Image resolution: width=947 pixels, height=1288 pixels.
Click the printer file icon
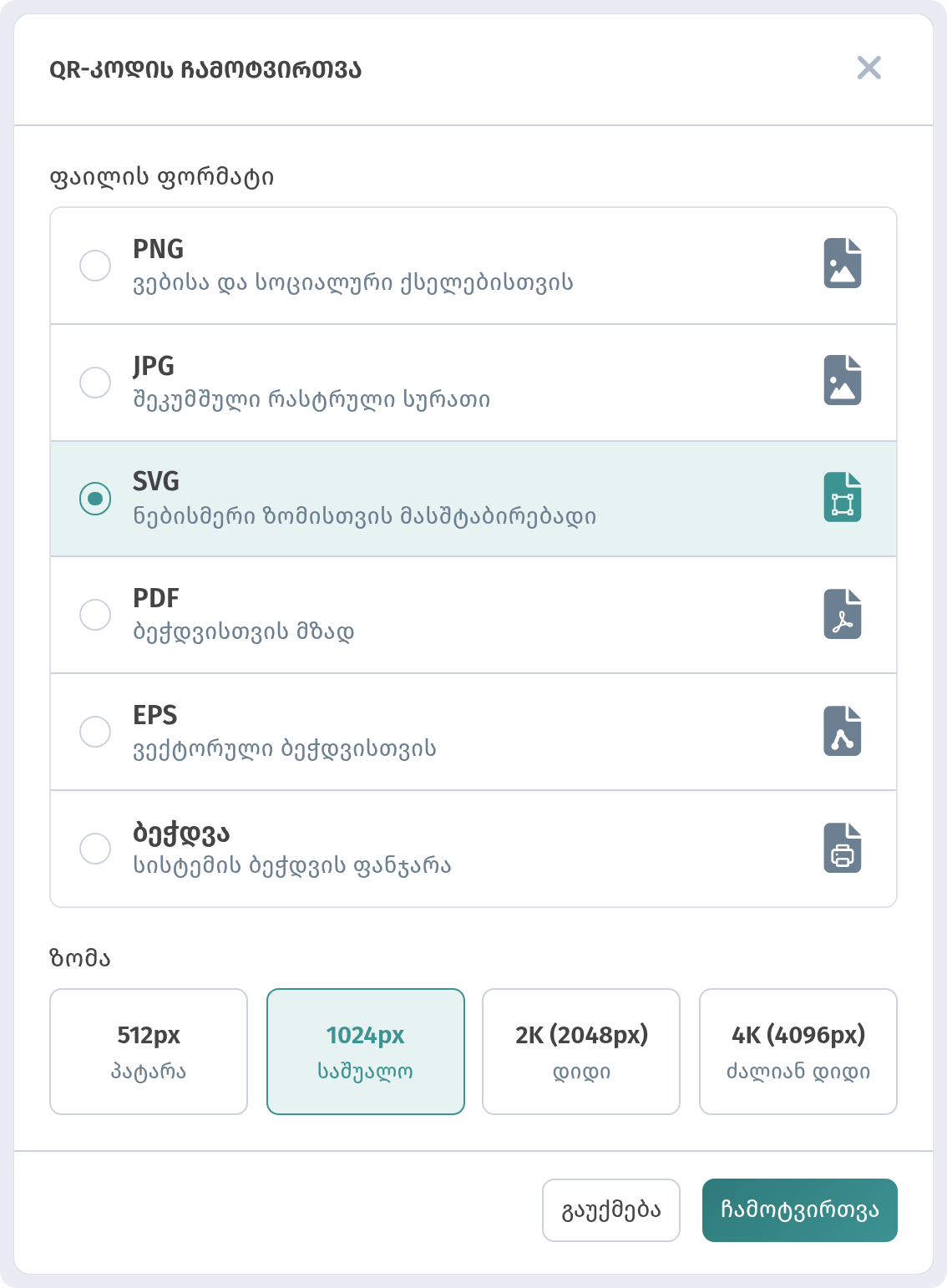(x=843, y=848)
